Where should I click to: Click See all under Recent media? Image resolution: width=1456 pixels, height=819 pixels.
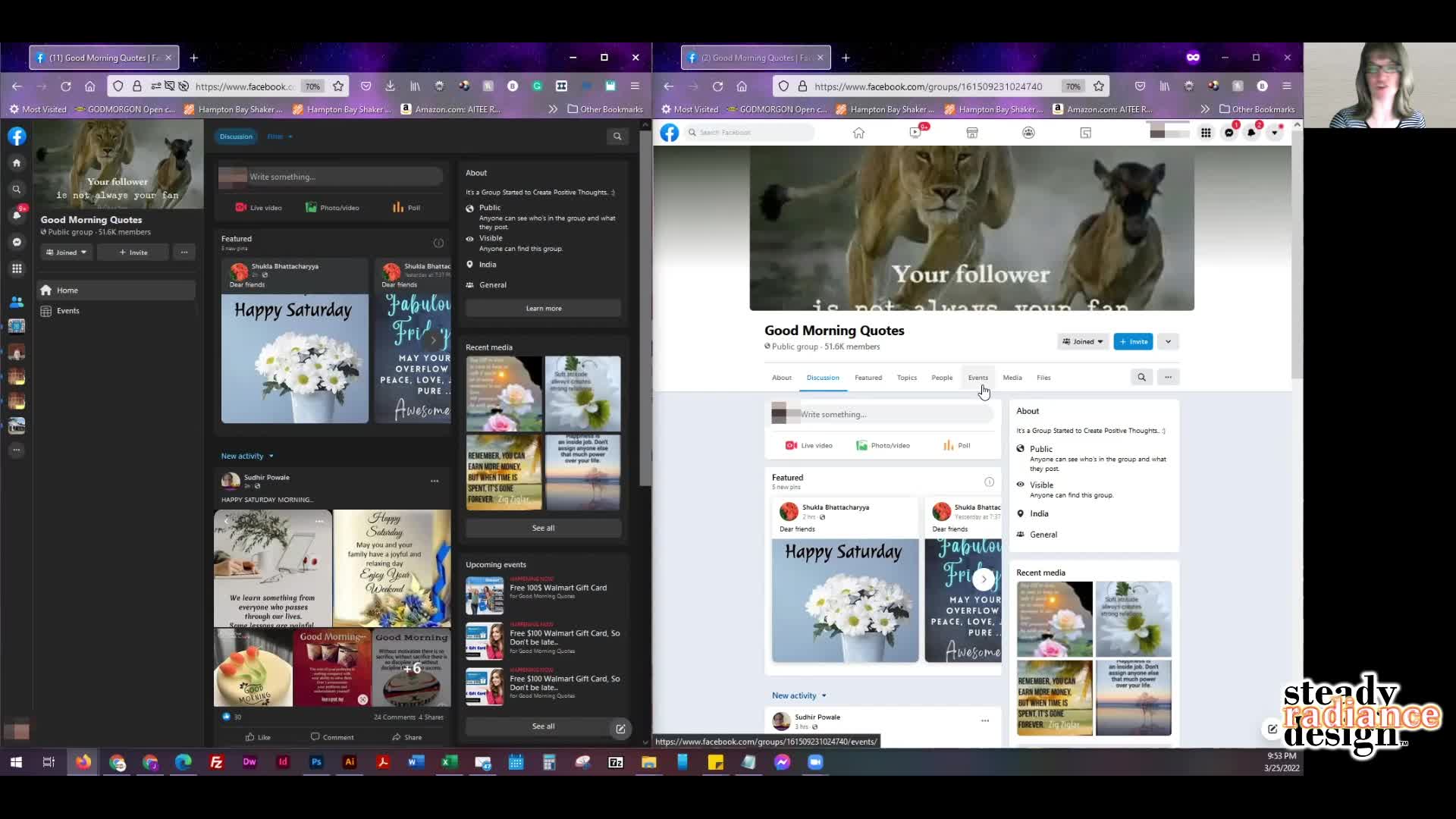point(544,528)
